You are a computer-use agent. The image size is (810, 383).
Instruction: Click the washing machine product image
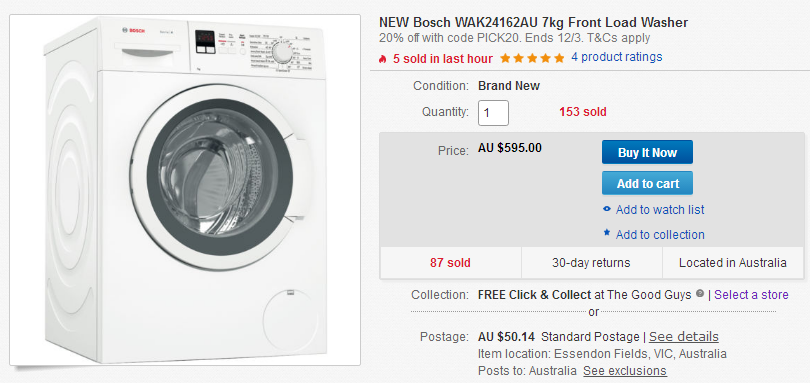185,190
